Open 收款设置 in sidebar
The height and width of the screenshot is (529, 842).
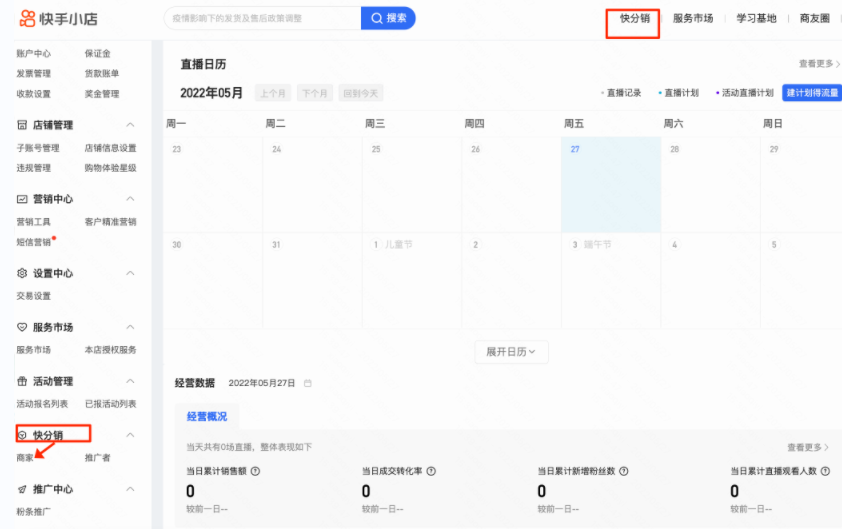click(x=33, y=93)
